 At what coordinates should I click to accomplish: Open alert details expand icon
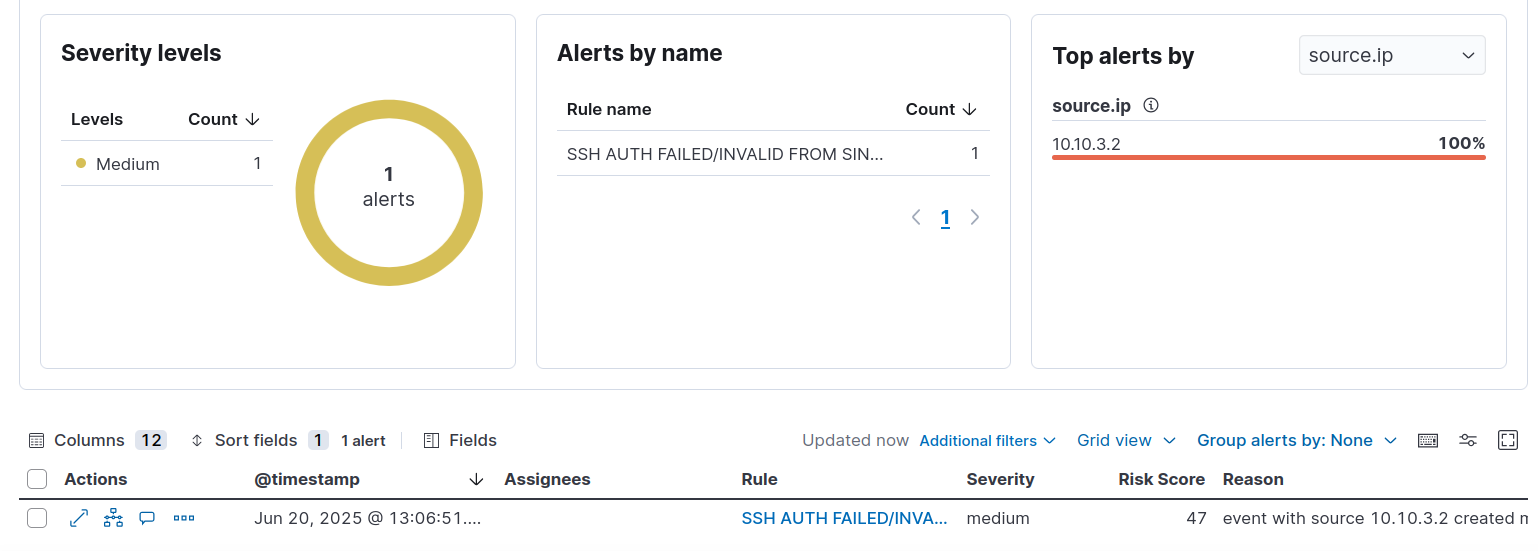(x=79, y=518)
